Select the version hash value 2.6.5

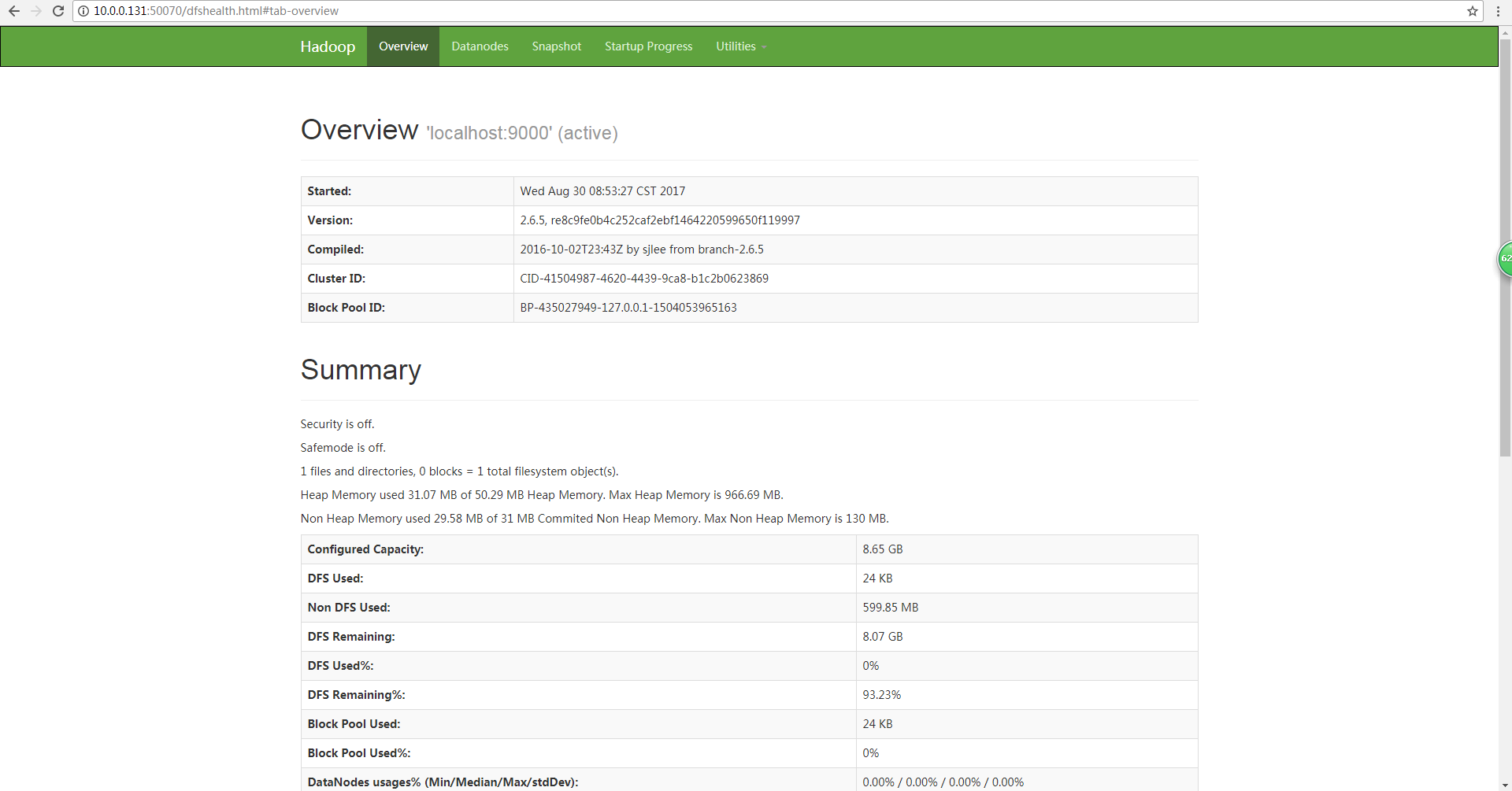click(x=660, y=220)
